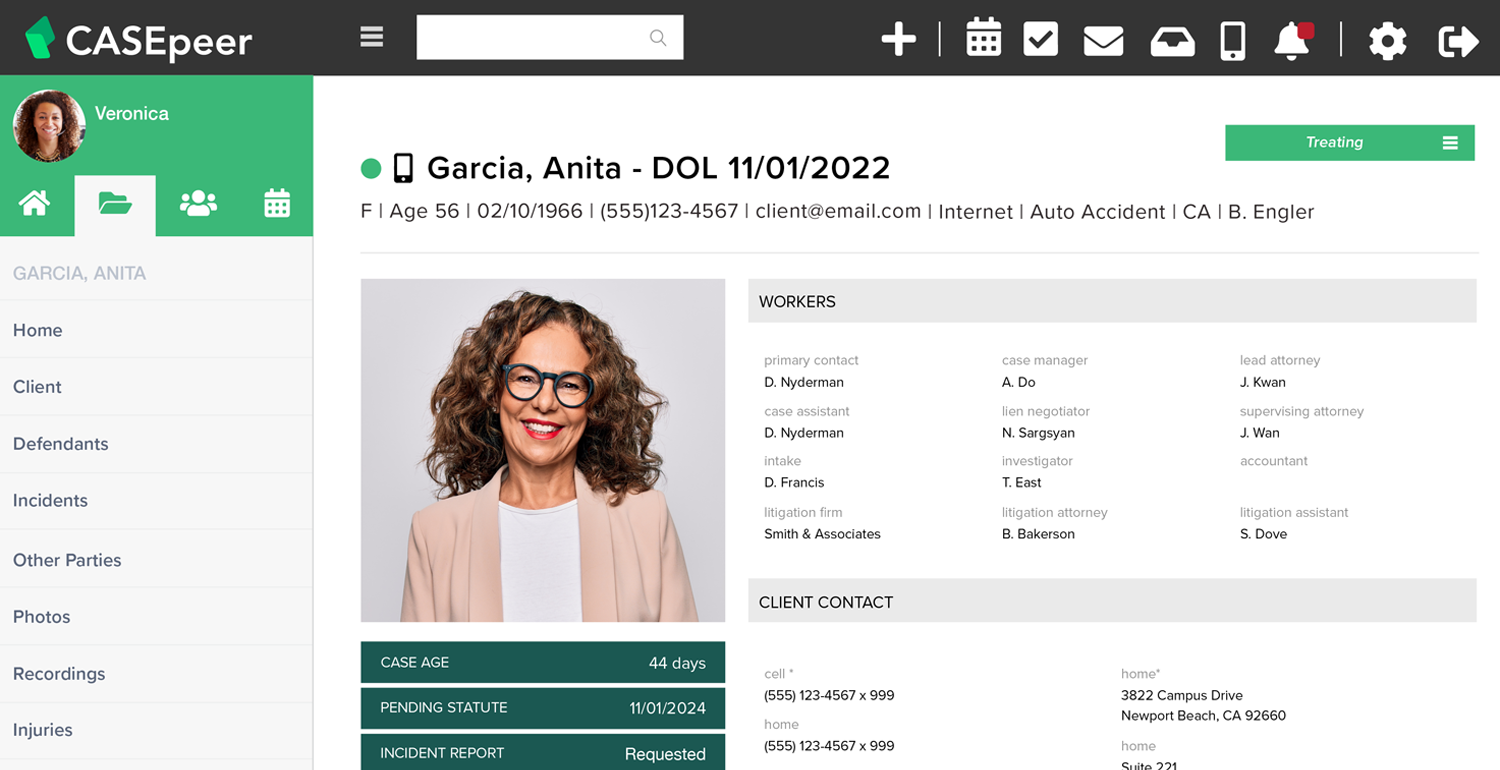Open the document inbox tray icon
This screenshot has width=1500, height=770.
[x=1172, y=40]
